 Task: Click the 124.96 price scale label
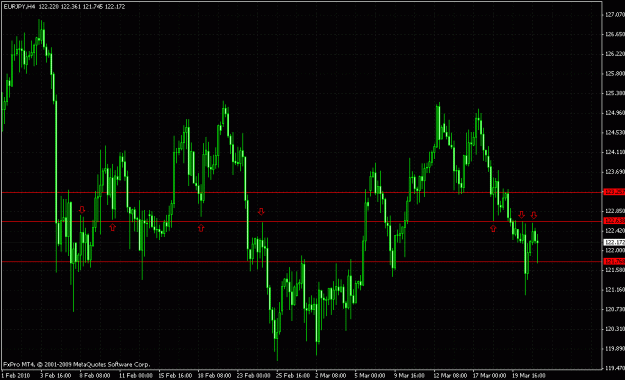click(x=615, y=113)
